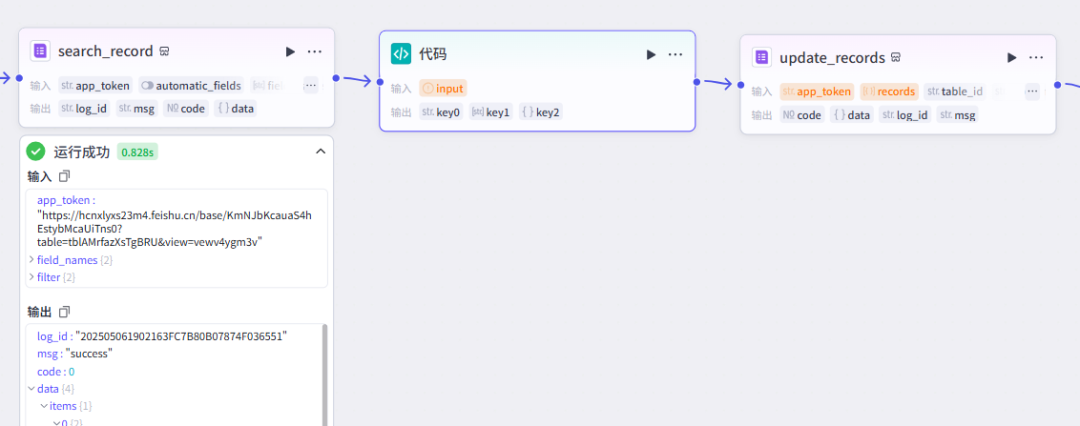Copy the 输入 input data

(64, 176)
